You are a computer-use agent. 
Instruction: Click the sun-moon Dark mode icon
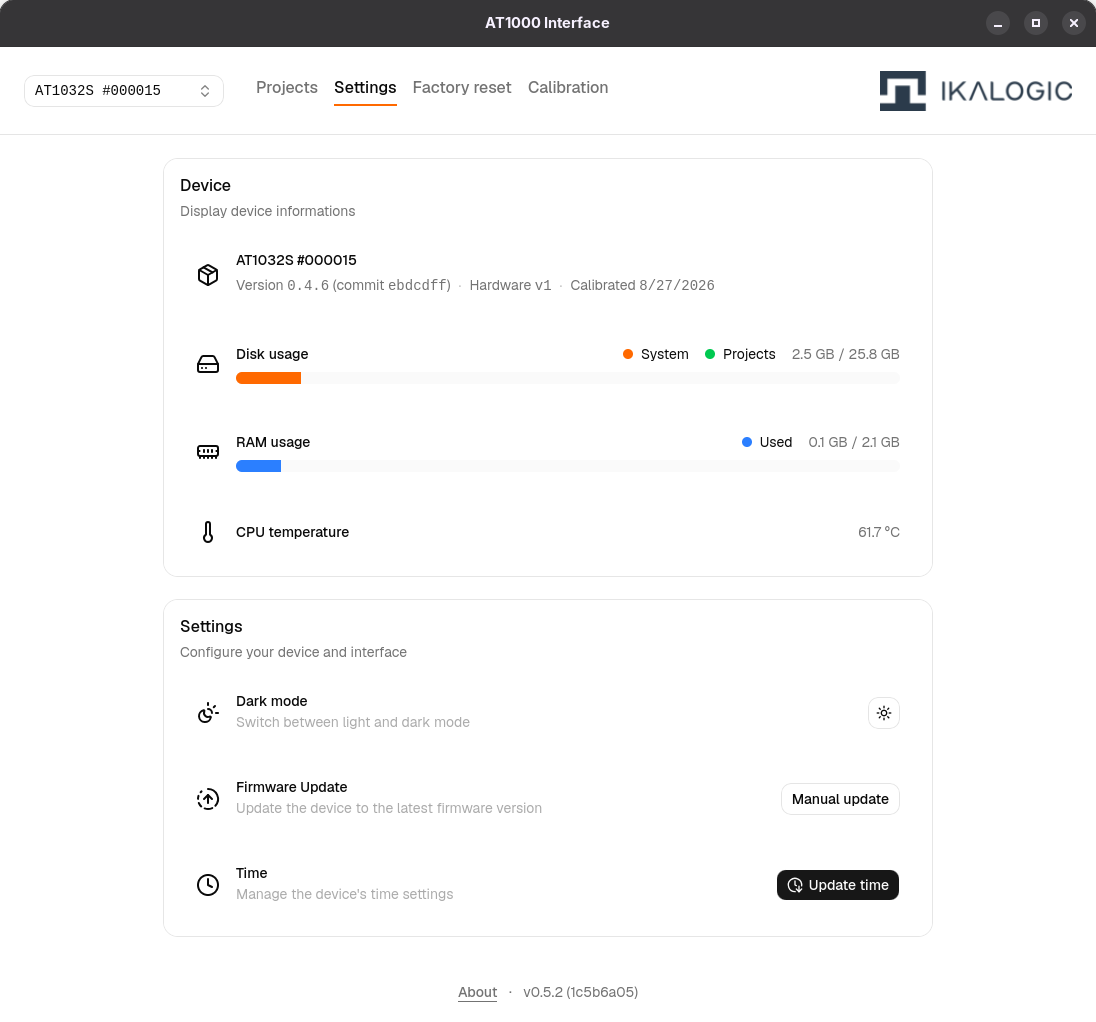208,712
